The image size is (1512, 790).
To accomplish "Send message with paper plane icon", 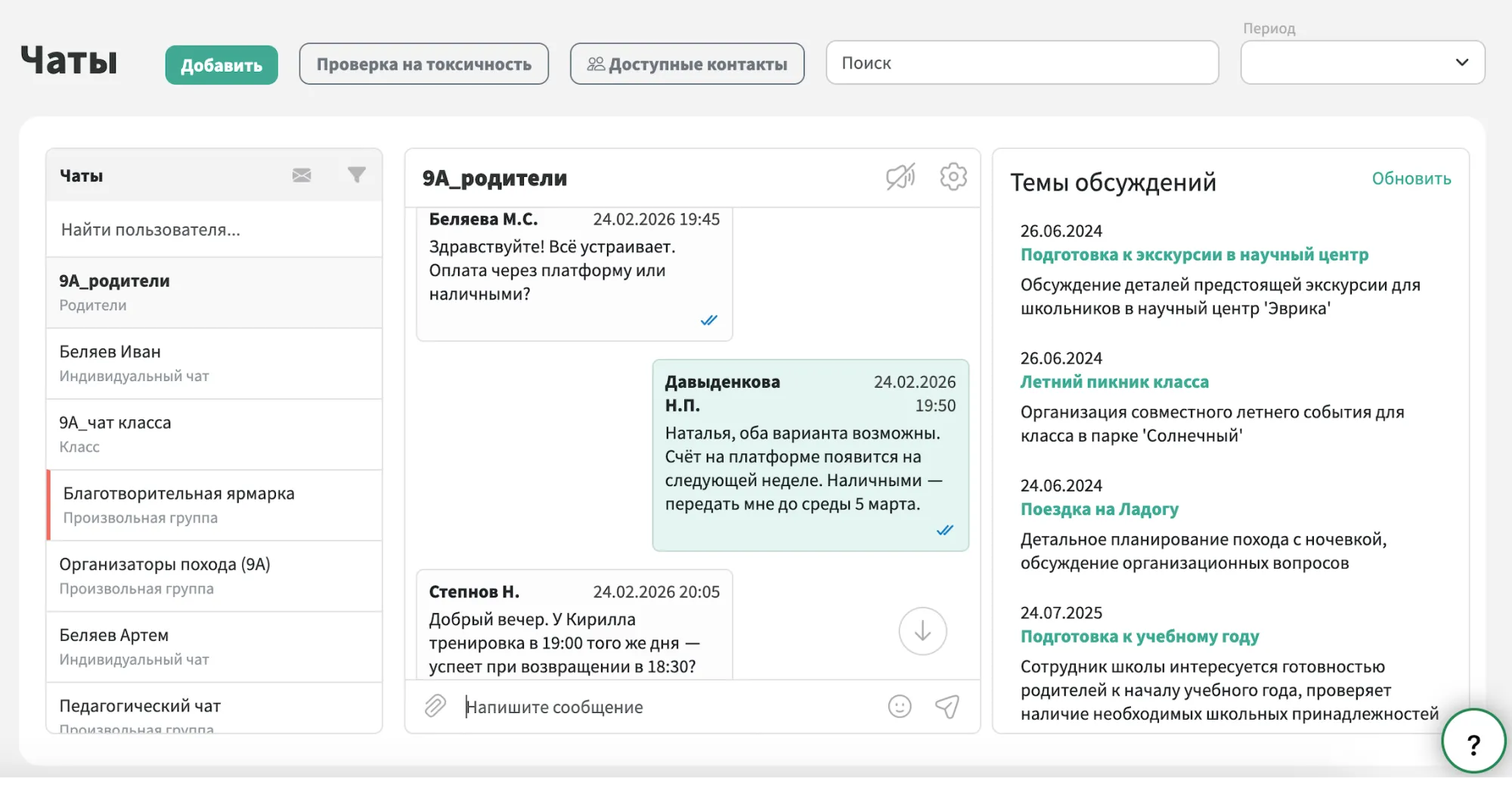I will 947,706.
